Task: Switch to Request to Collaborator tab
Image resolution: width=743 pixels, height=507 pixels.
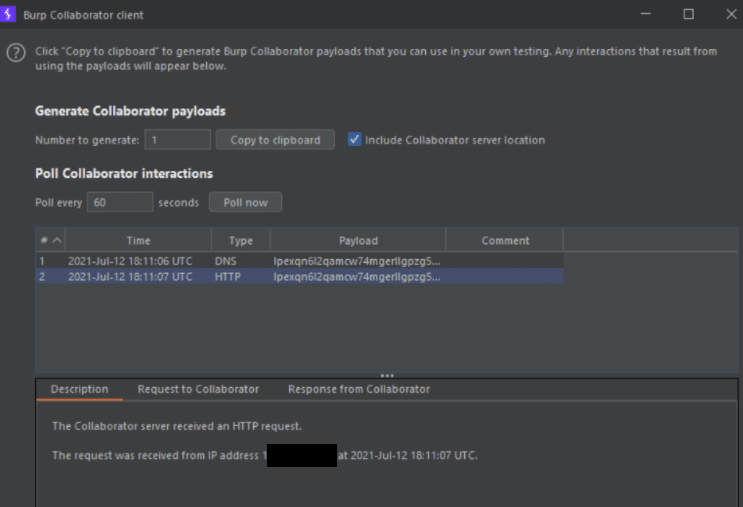Action: point(198,389)
